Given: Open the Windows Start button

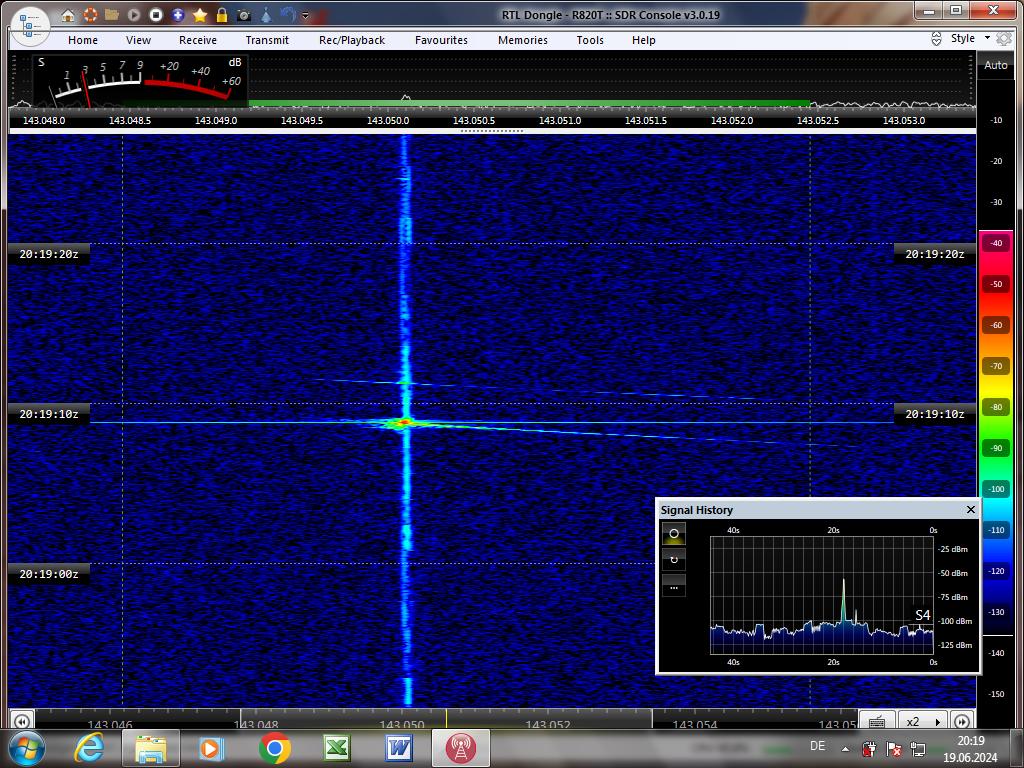Looking at the screenshot, I should [26, 748].
